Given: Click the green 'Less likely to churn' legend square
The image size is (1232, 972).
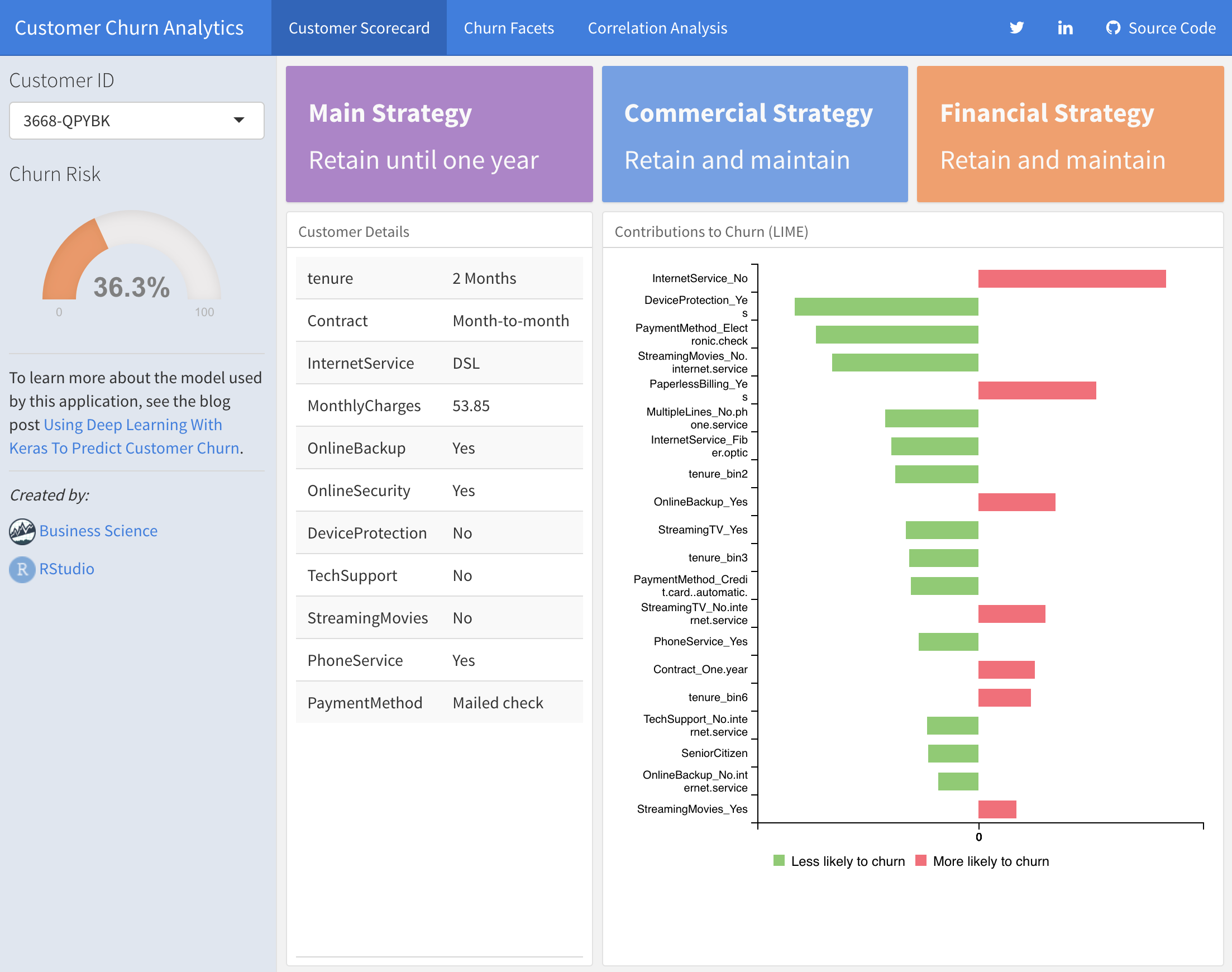Looking at the screenshot, I should point(779,860).
